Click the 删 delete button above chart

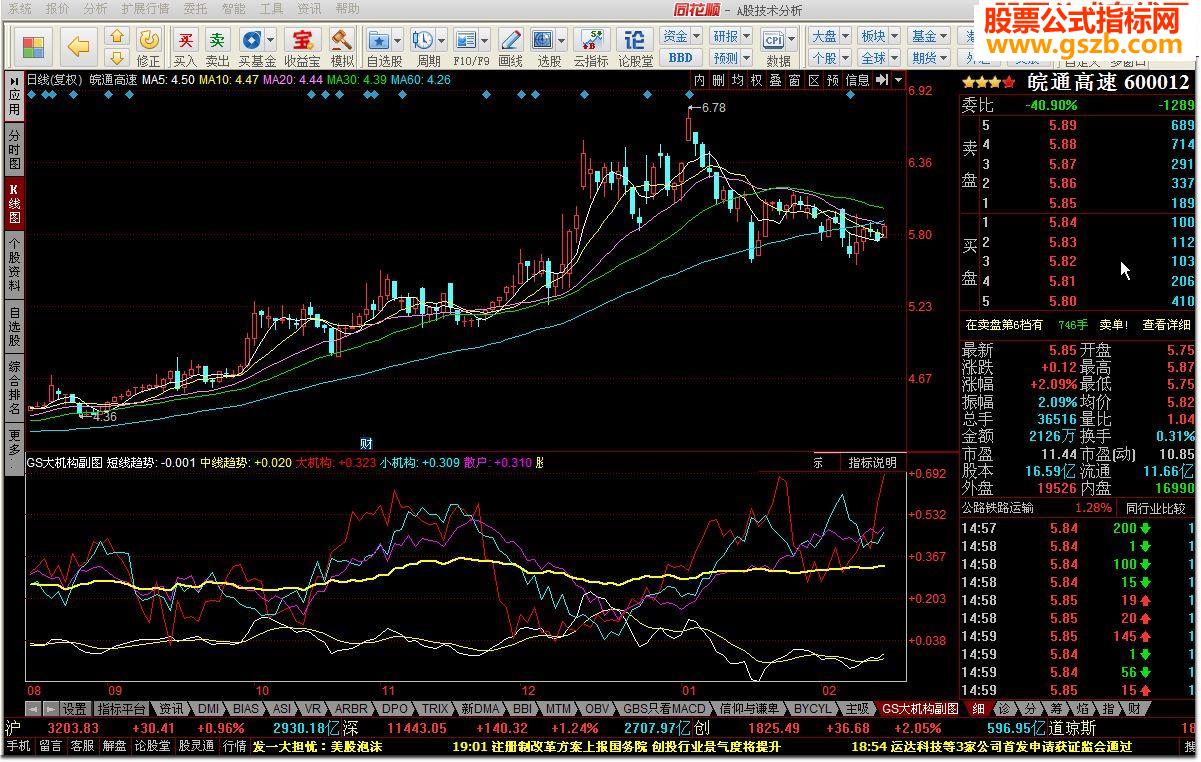coord(718,80)
